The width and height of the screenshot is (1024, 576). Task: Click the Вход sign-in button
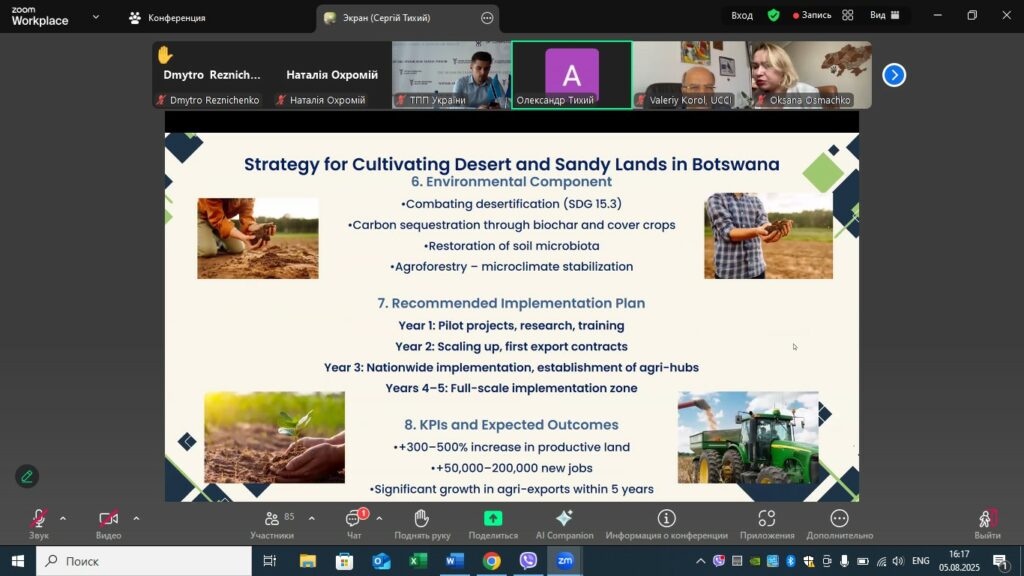(x=742, y=15)
